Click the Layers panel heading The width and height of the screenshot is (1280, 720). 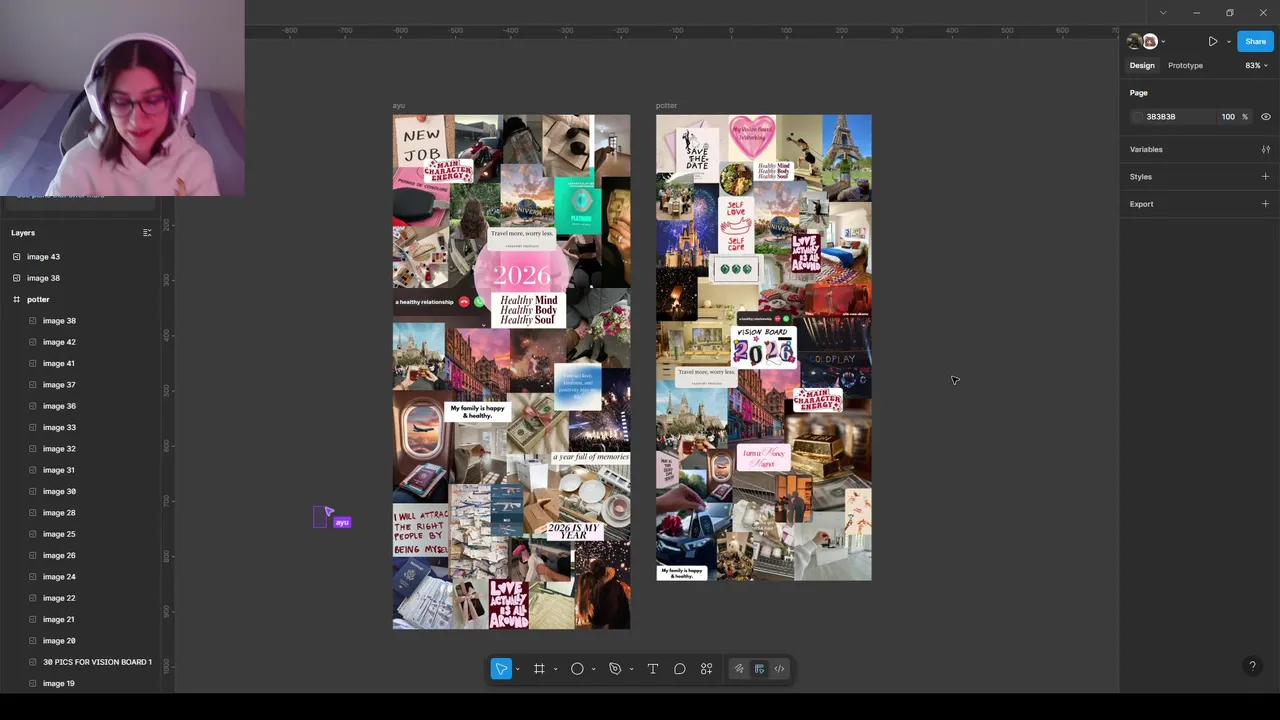[23, 233]
